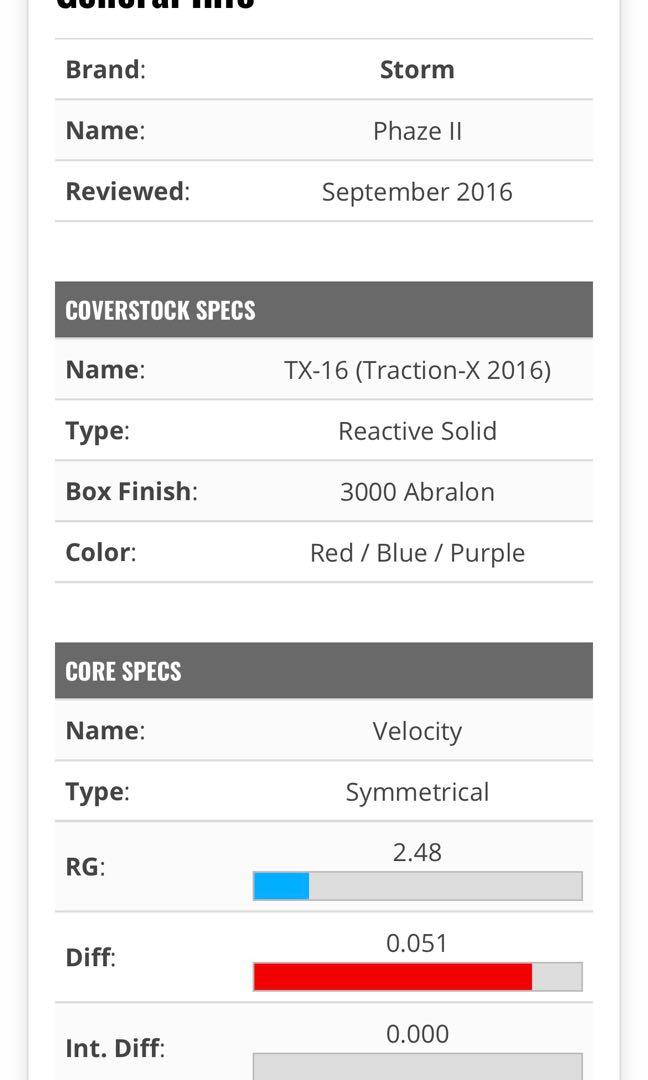Click the Red / Blue / Purple color value
This screenshot has height=1080, width=648.
tap(417, 553)
